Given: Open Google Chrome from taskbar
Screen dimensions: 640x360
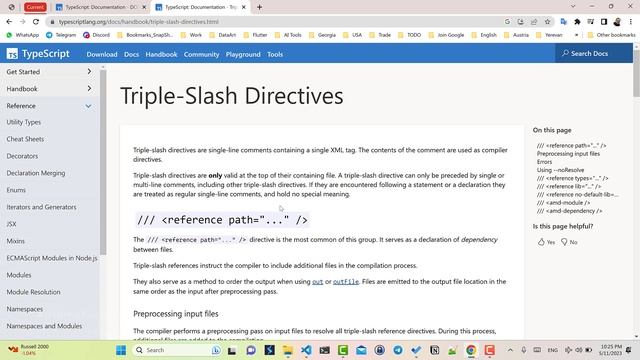Looking at the screenshot, I should coord(471,350).
